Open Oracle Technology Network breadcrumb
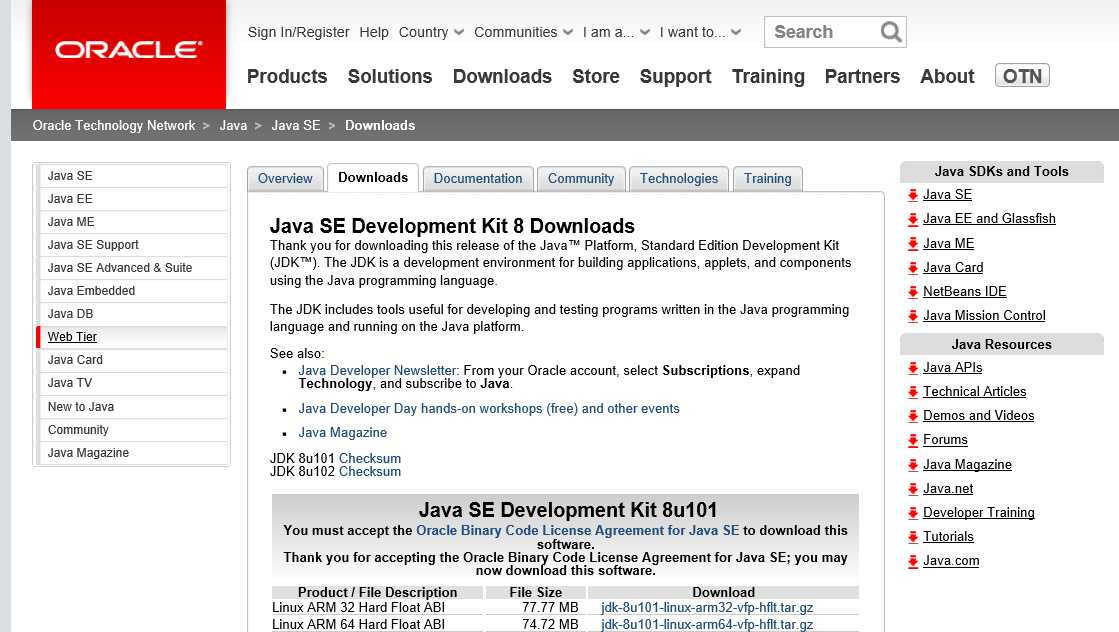The image size is (1119, 632). [x=113, y=126]
